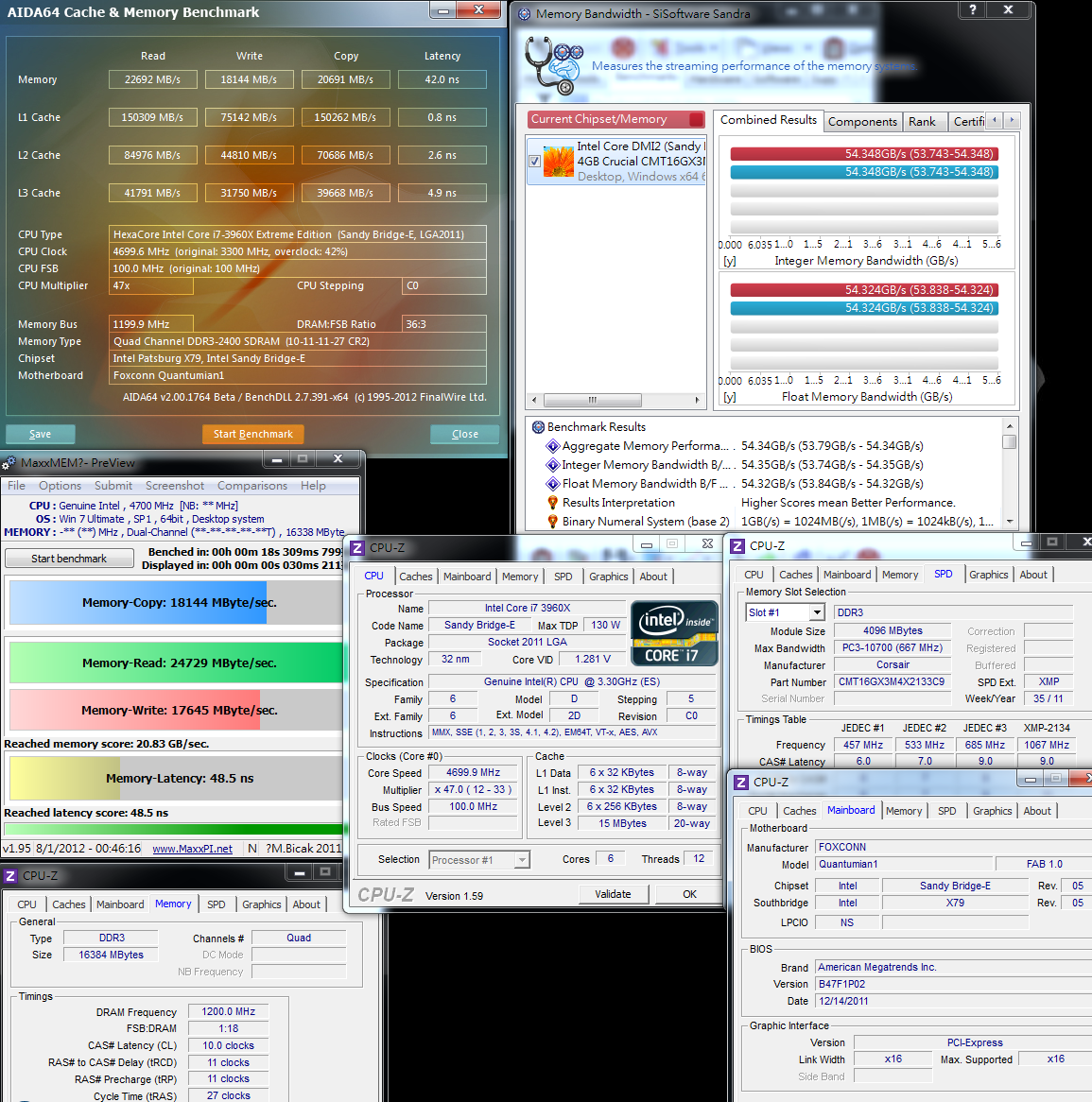
Task: Click the MaxxMEM title bar gear icon
Action: (x=9, y=463)
